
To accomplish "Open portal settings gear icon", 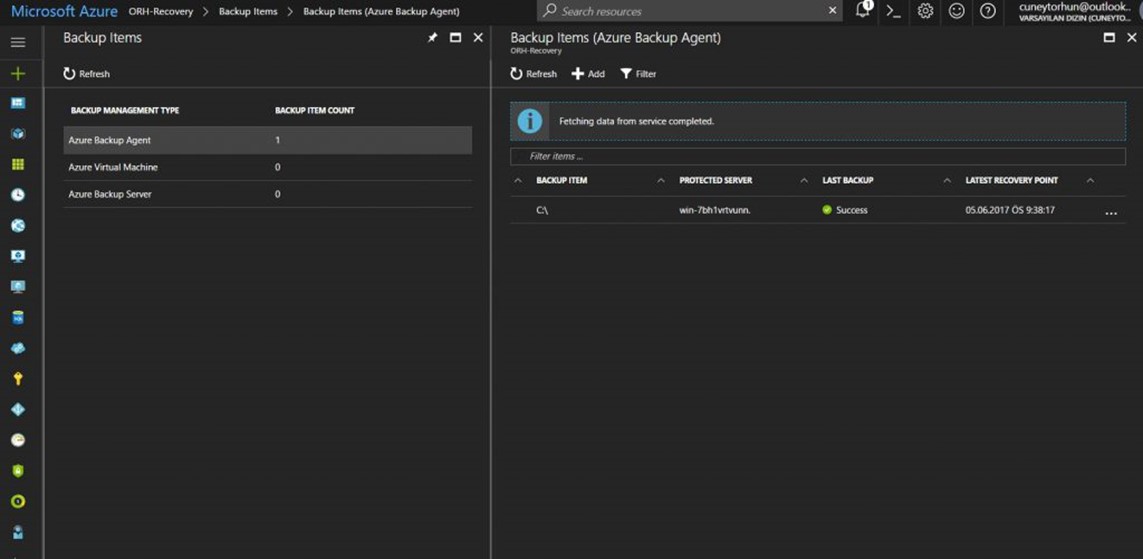I will (925, 11).
